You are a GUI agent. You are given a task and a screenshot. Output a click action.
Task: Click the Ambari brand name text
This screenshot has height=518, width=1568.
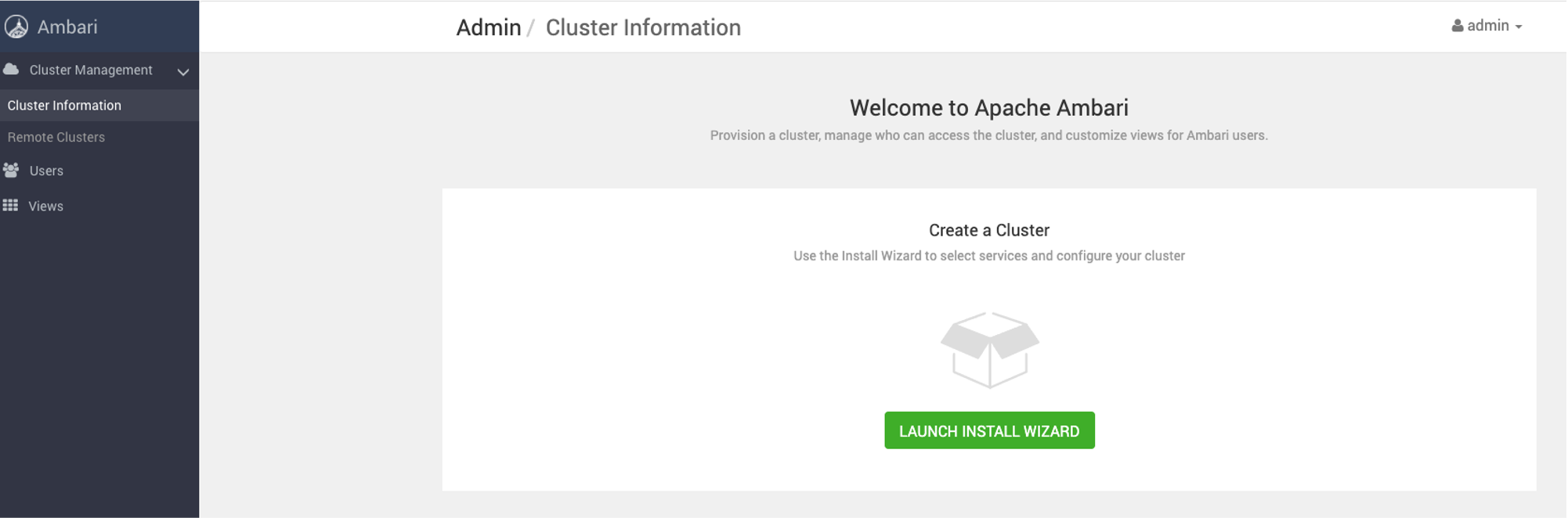click(67, 27)
